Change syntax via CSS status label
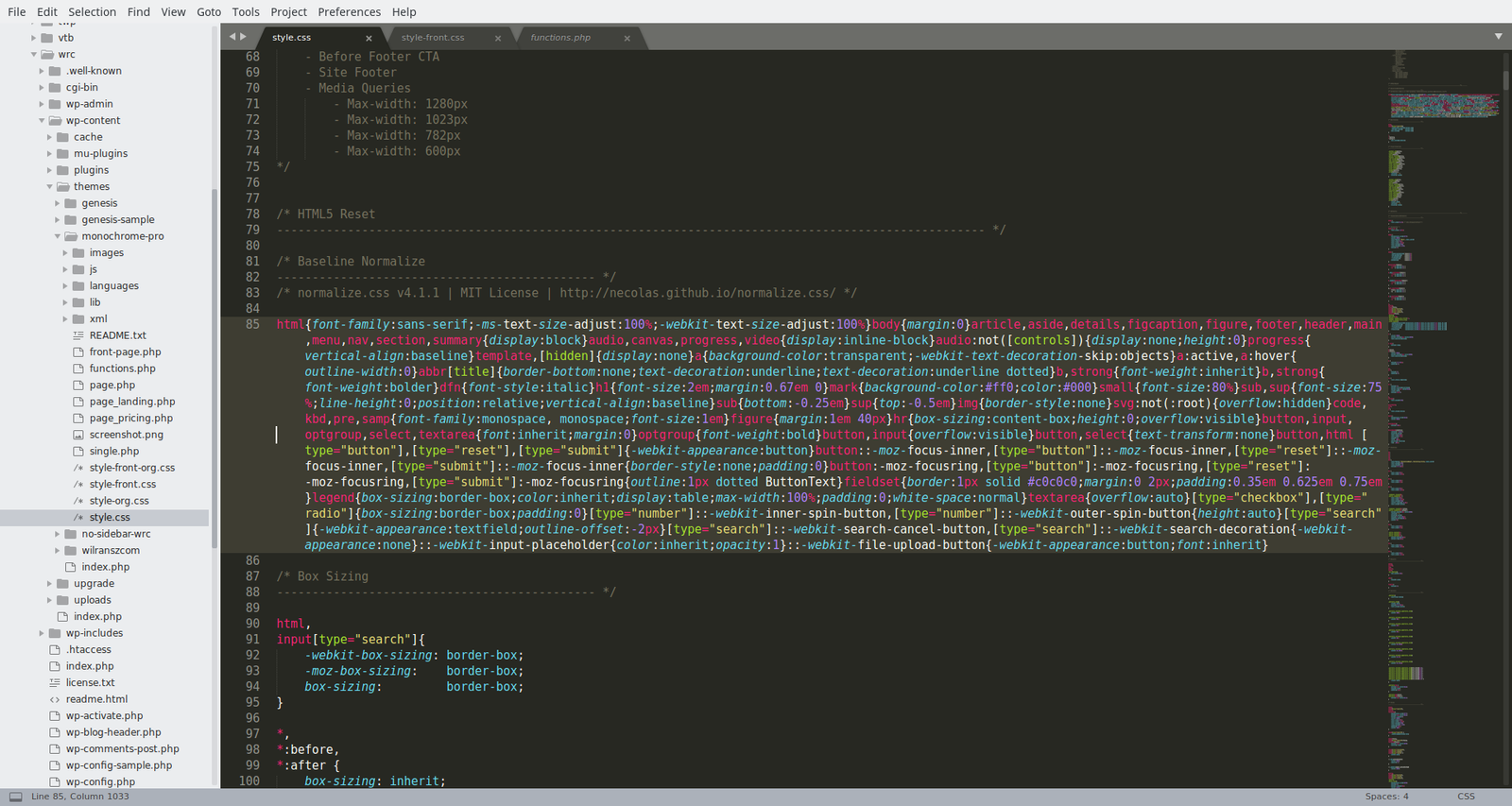 click(x=1466, y=797)
